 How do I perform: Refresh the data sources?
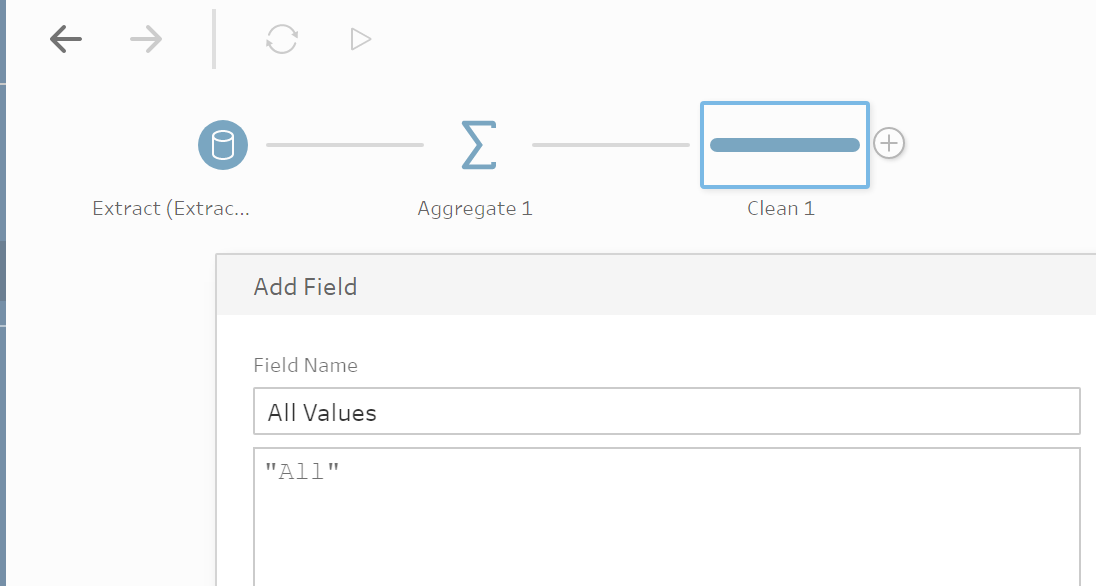pos(280,39)
